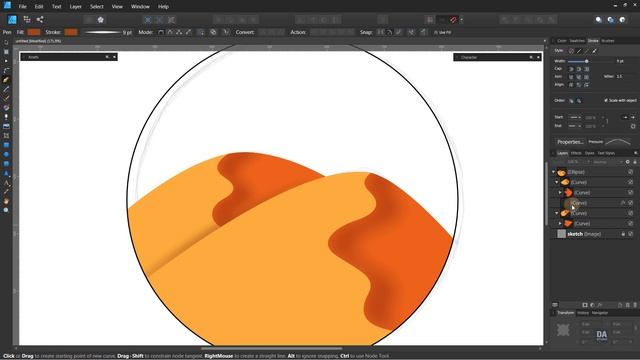Choose the dashed line stroke style
The height and width of the screenshot is (360, 640).
pos(587,51)
